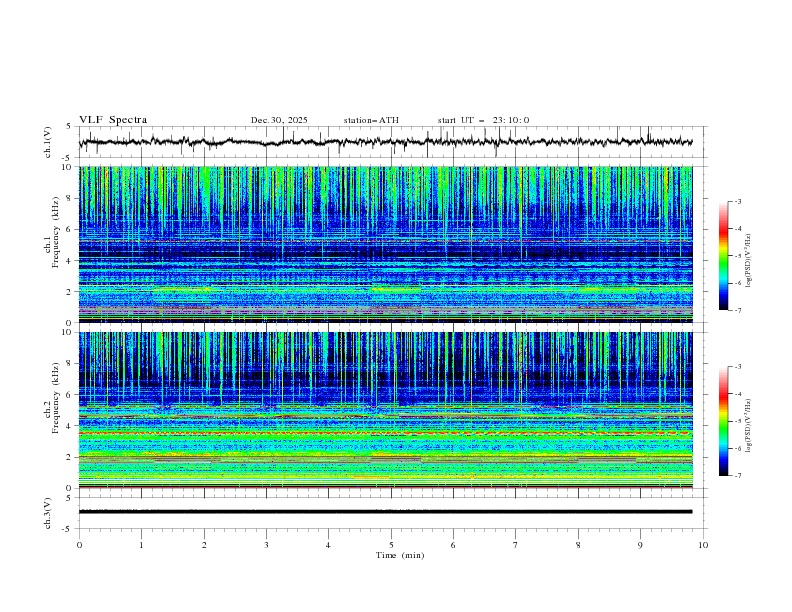Click the start UT 23:10:0 timestamp
The image size is (792, 612).
[x=483, y=120]
